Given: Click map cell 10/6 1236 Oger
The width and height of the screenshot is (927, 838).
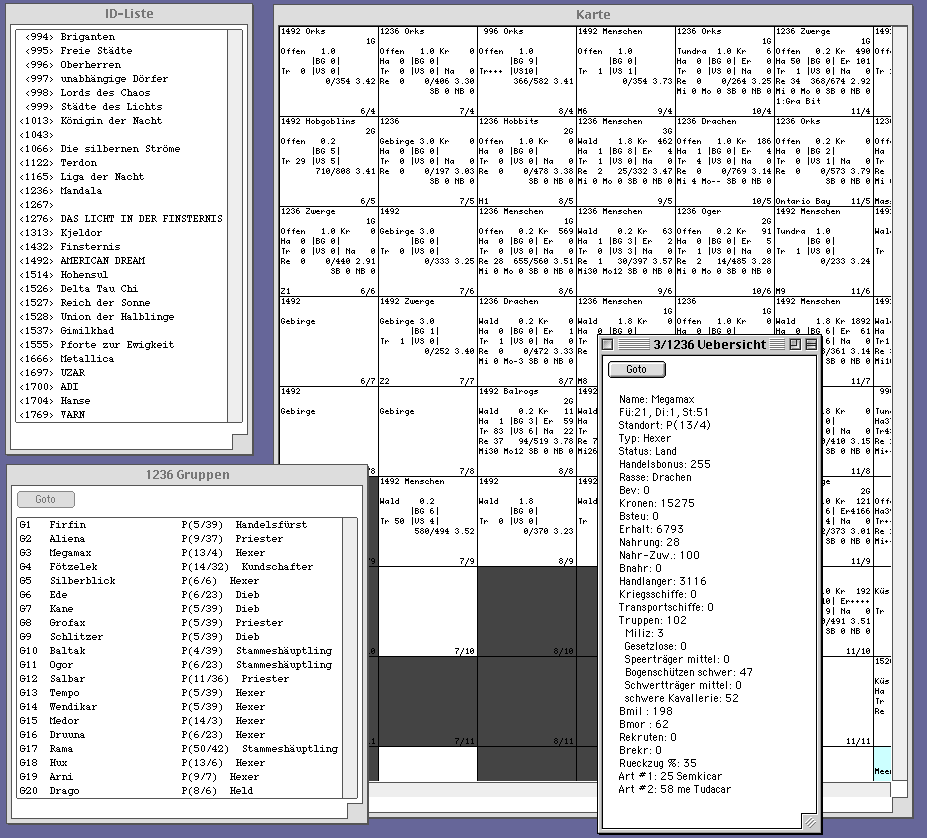Looking at the screenshot, I should click(724, 251).
